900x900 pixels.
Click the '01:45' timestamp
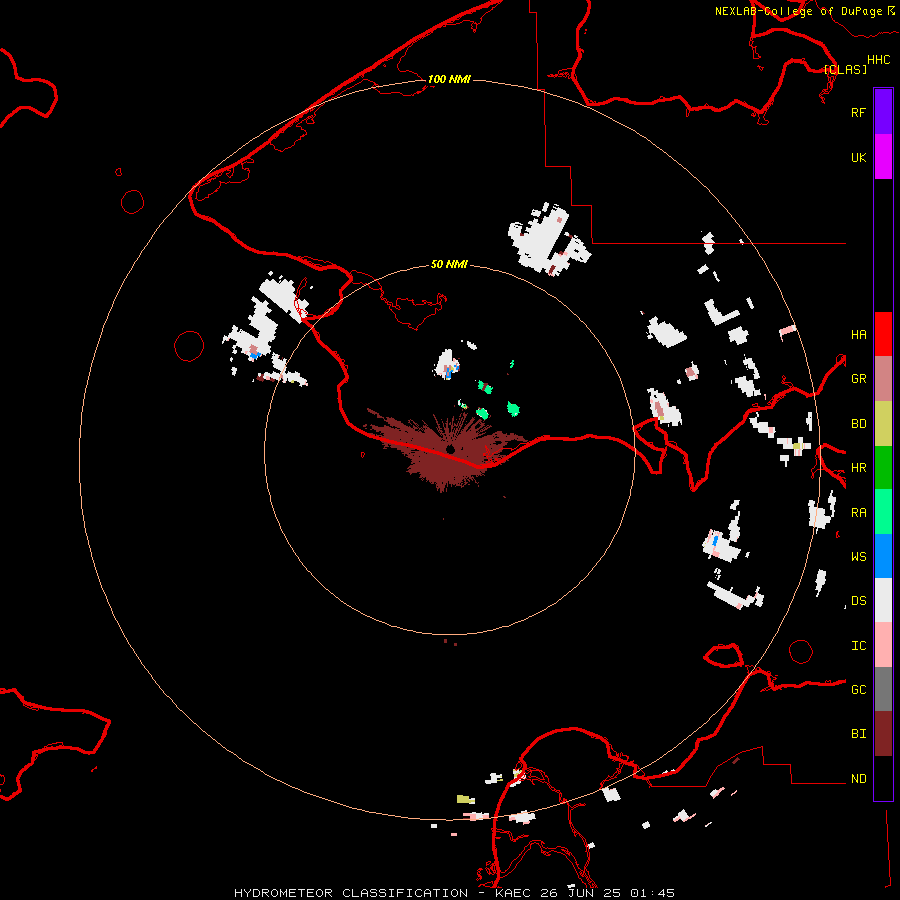[x=652, y=893]
